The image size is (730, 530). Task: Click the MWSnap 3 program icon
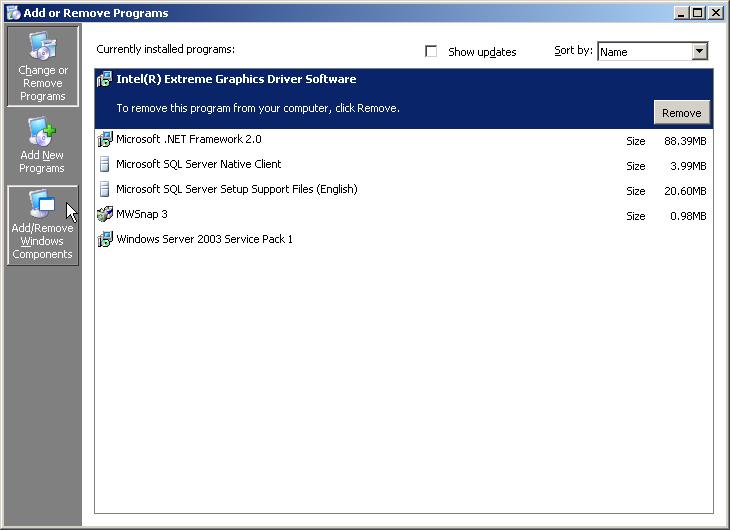105,215
